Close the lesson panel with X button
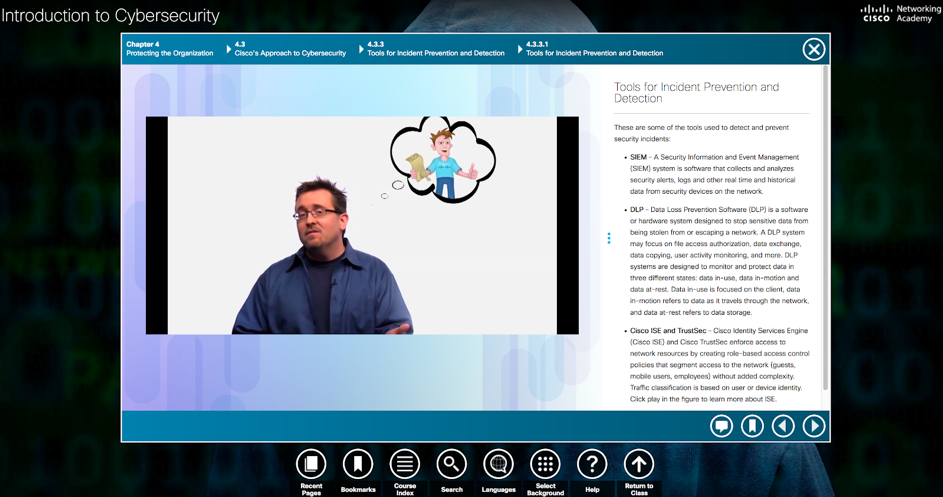This screenshot has height=497, width=943. click(814, 49)
